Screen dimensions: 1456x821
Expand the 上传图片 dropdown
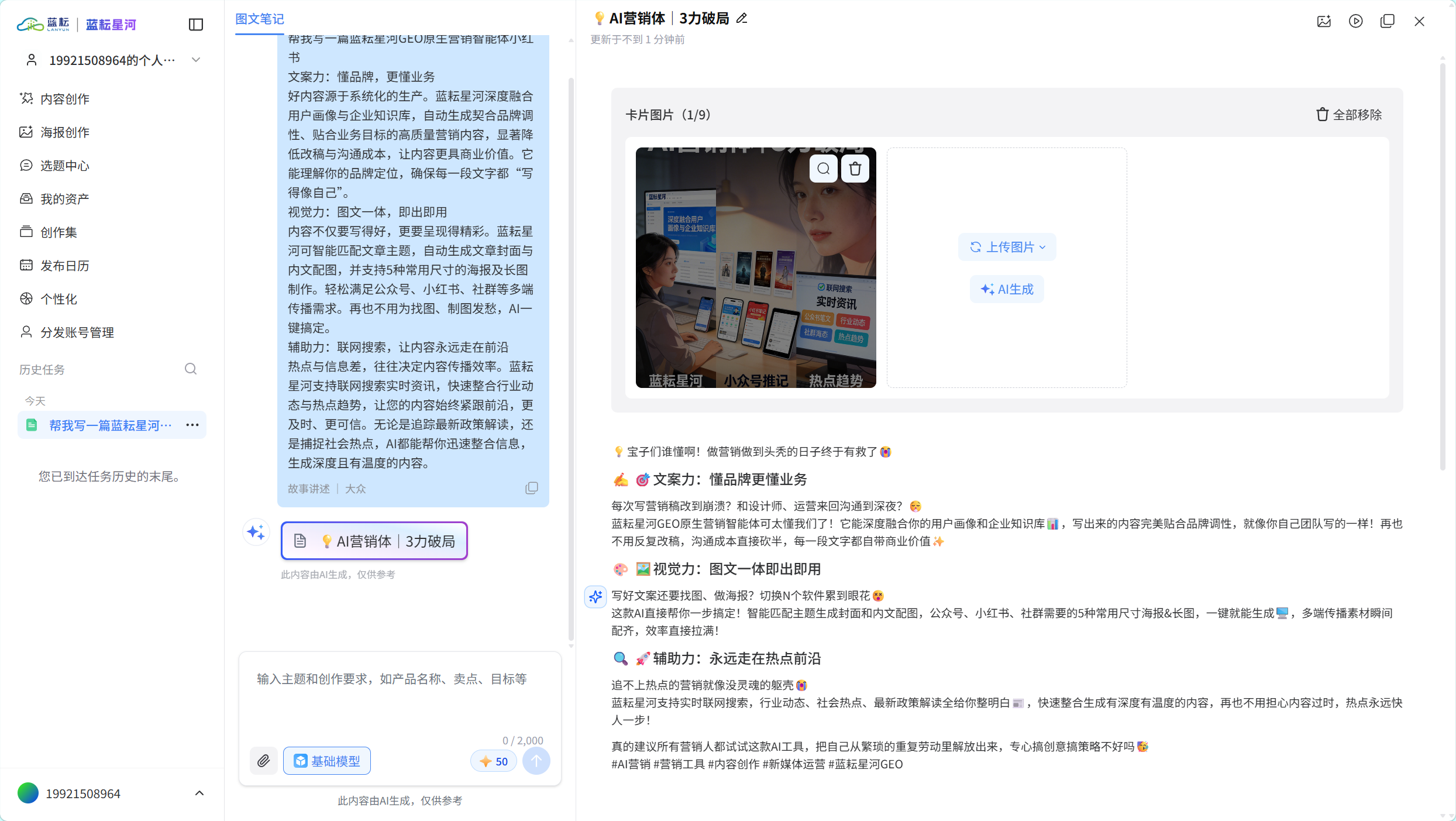click(x=1043, y=247)
